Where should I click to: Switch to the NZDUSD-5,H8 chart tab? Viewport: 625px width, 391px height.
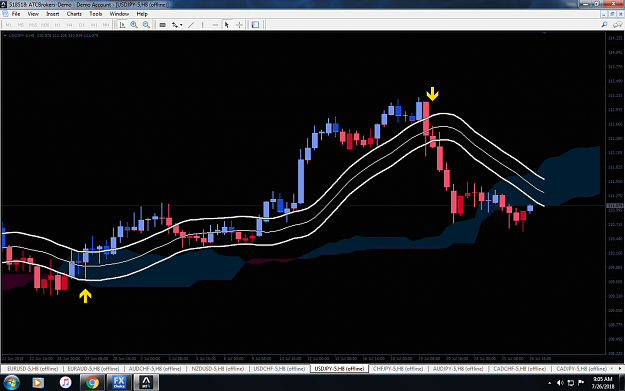(x=218, y=369)
